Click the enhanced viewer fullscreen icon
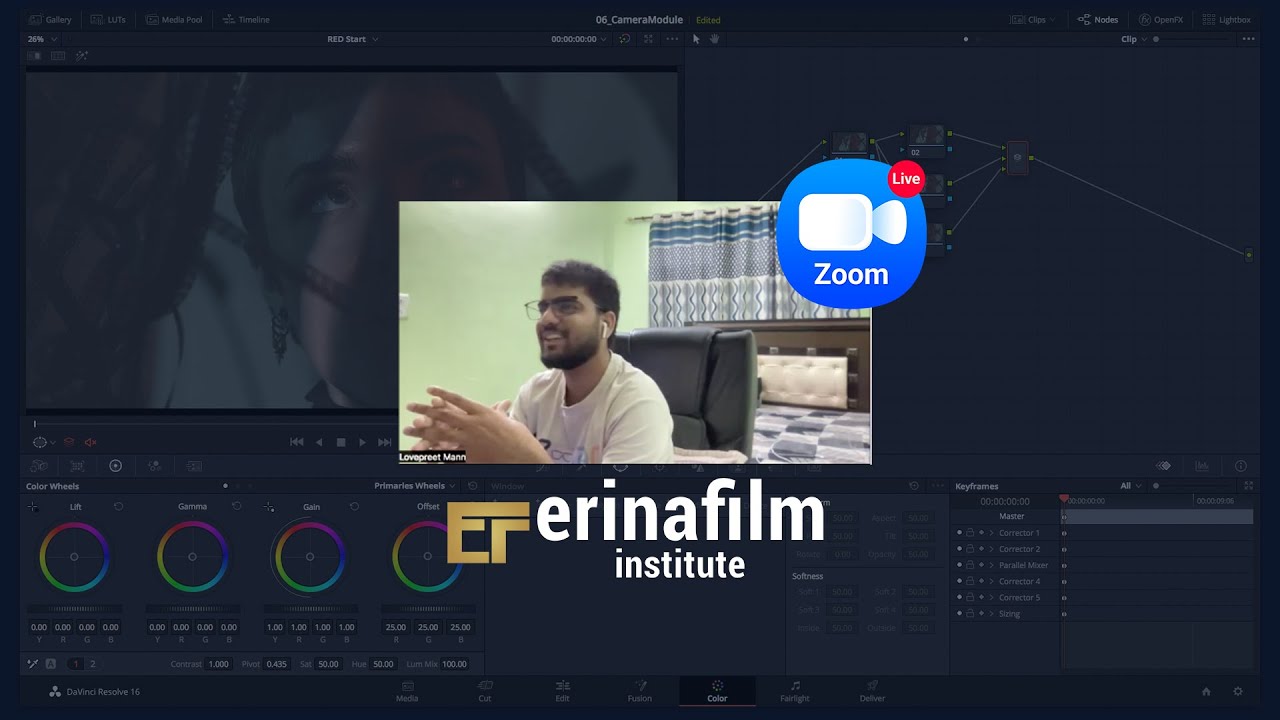 point(648,39)
